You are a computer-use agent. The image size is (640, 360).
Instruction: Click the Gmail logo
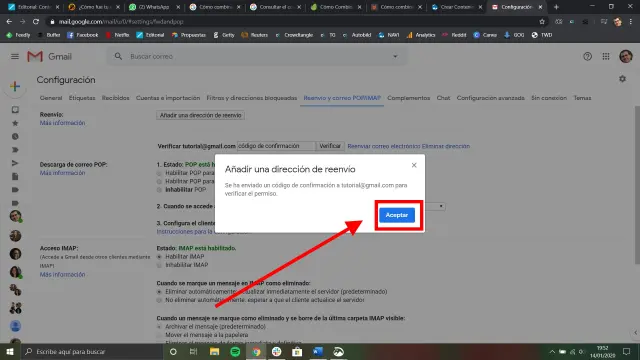coord(49,56)
